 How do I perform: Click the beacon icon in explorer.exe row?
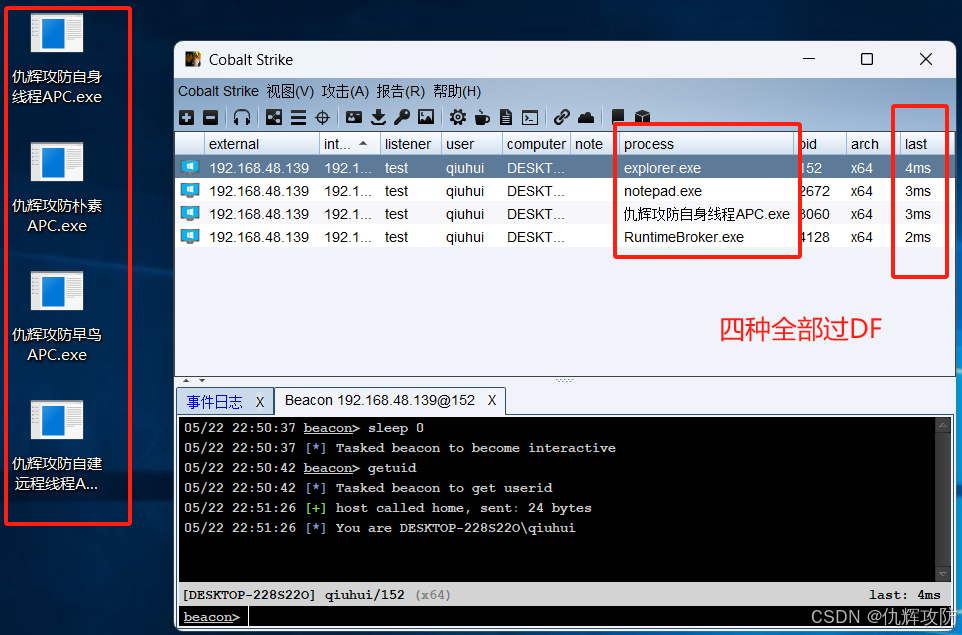(190, 167)
